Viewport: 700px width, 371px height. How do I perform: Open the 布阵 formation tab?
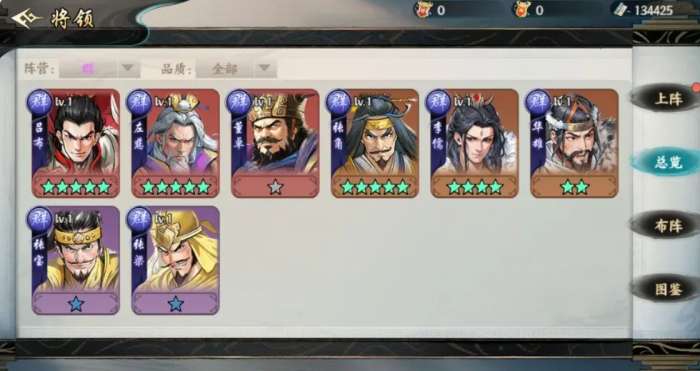coord(665,225)
